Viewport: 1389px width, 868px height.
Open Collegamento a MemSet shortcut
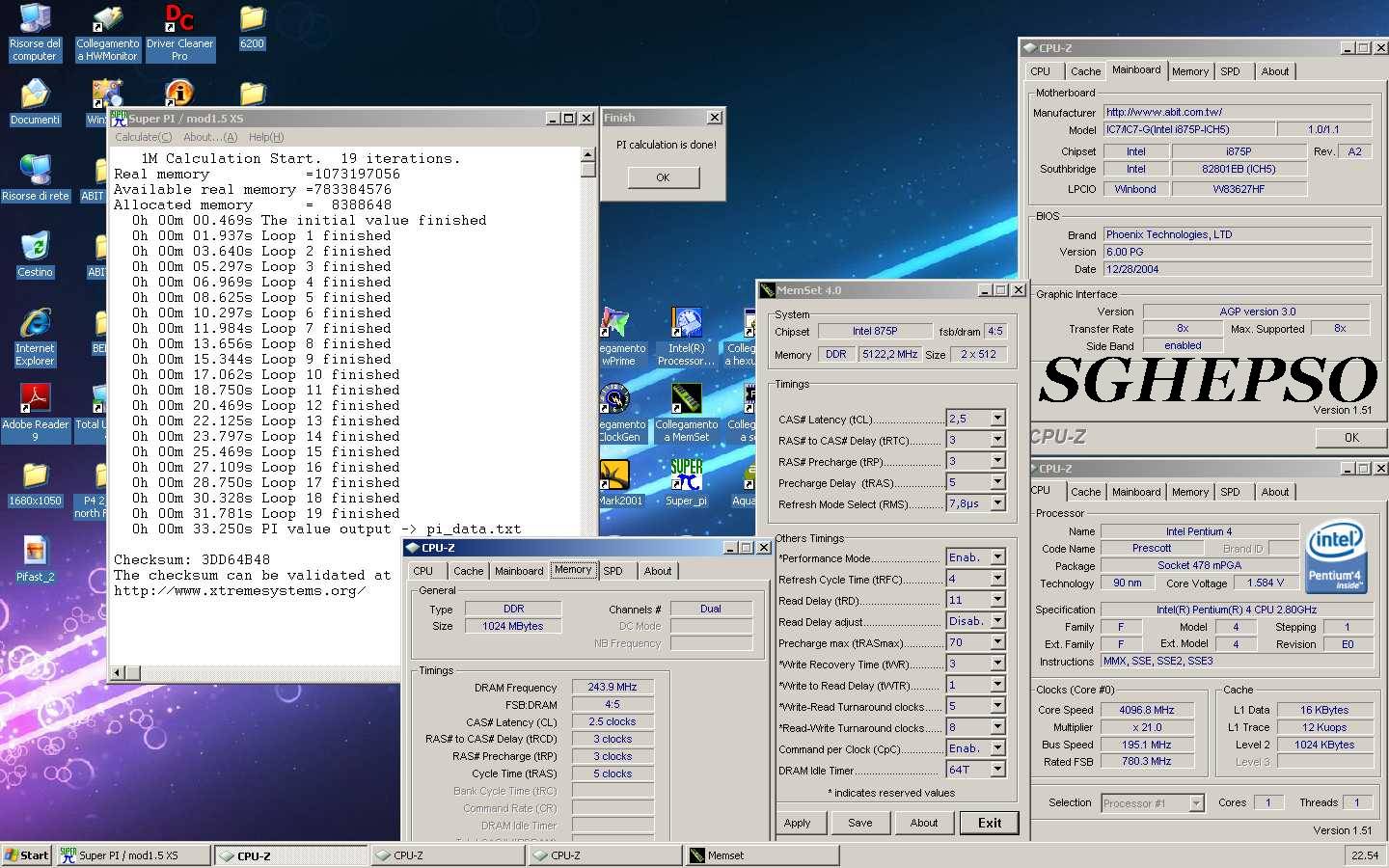(686, 413)
